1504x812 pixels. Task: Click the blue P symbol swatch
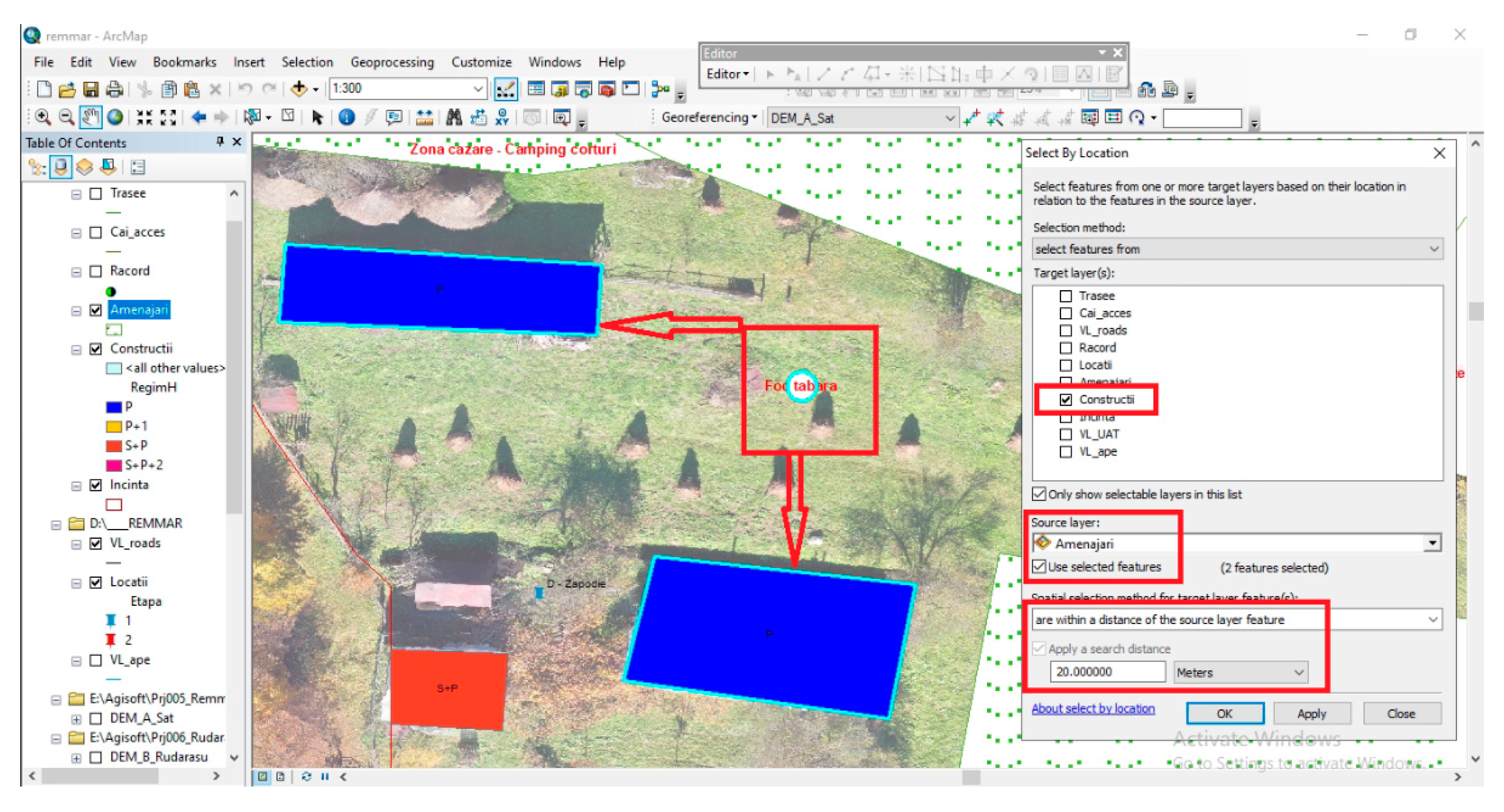click(x=114, y=407)
